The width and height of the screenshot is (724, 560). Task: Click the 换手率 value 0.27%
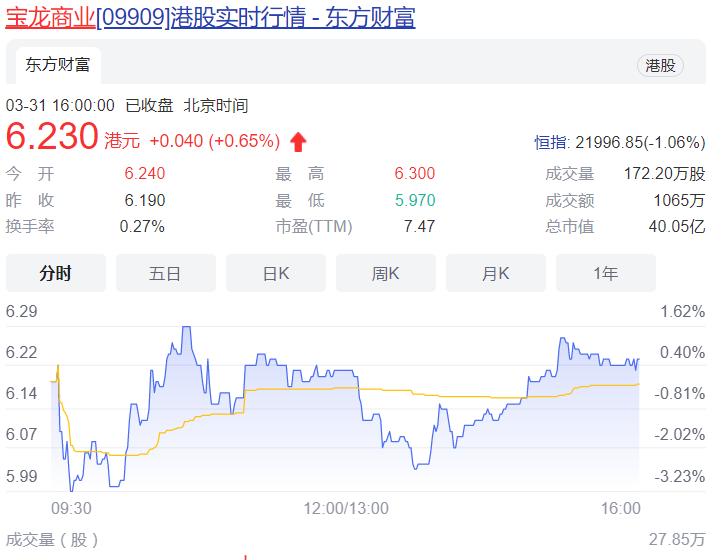click(x=142, y=226)
